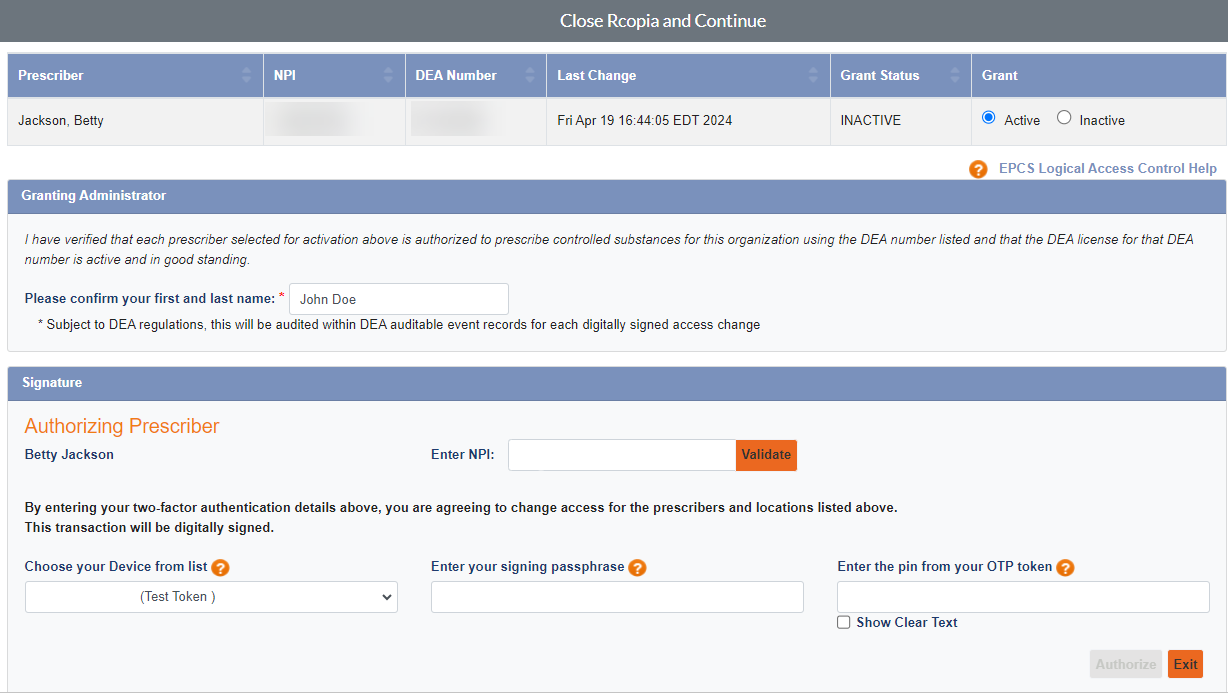Select the Inactive grant radio button
The width and height of the screenshot is (1228, 693).
point(1064,118)
